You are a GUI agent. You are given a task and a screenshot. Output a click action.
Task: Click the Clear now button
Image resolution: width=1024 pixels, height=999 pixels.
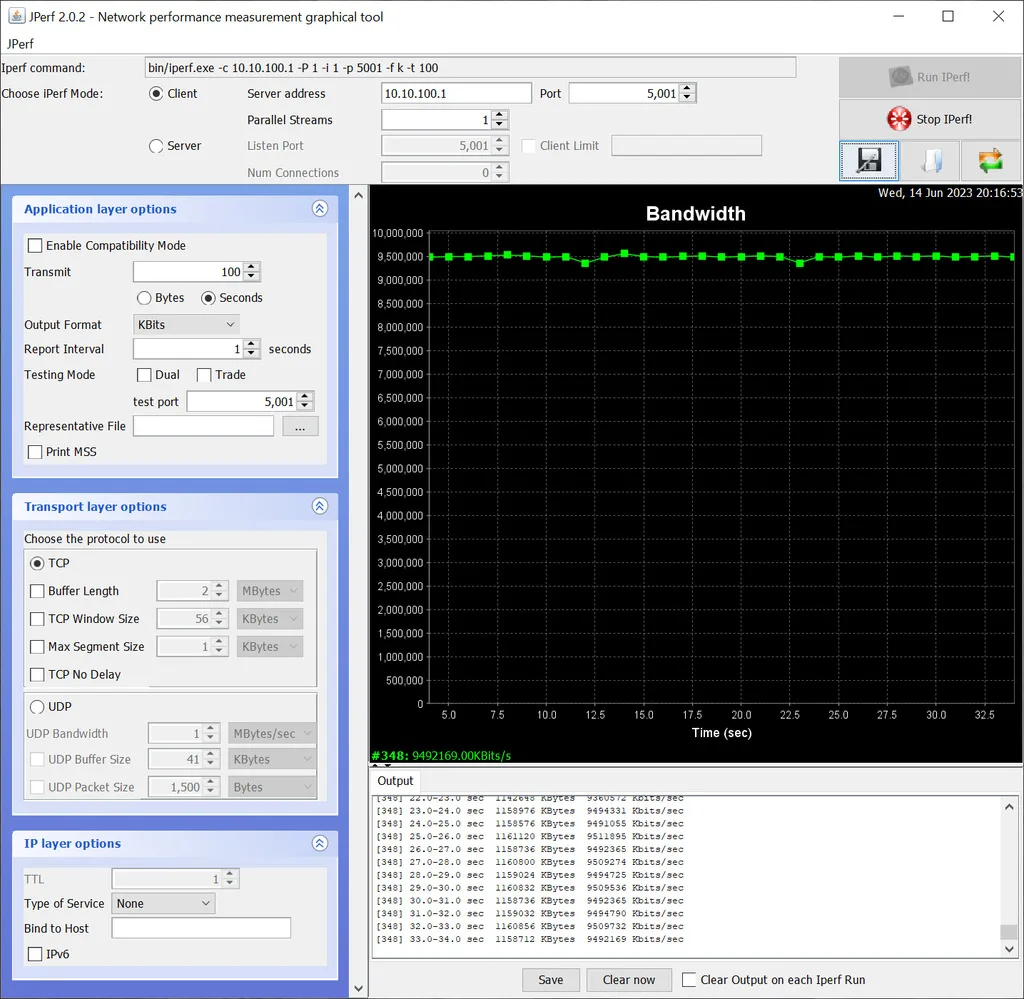pos(629,980)
